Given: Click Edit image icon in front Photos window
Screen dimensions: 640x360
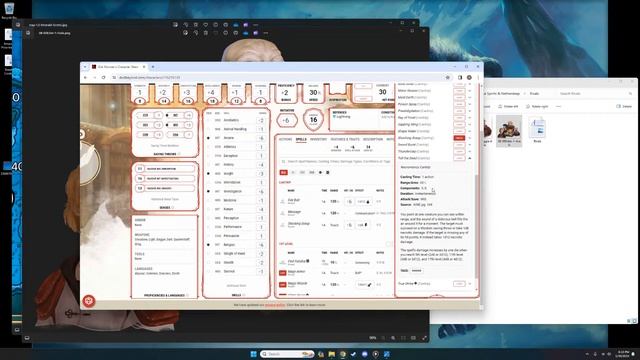Looking at the screenshot, I should 185,33.
